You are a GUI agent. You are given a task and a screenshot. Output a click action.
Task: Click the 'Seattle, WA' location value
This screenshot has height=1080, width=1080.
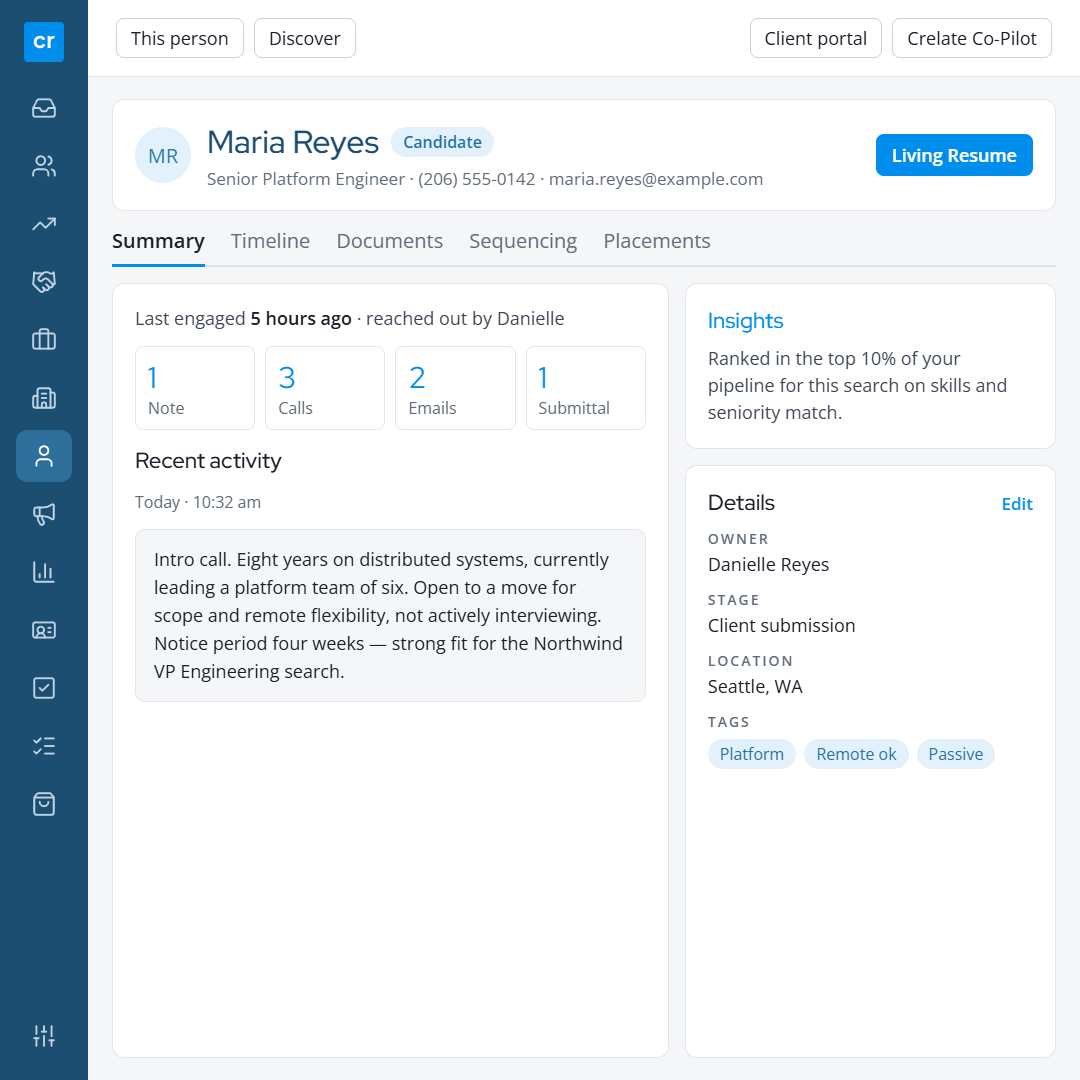point(756,687)
